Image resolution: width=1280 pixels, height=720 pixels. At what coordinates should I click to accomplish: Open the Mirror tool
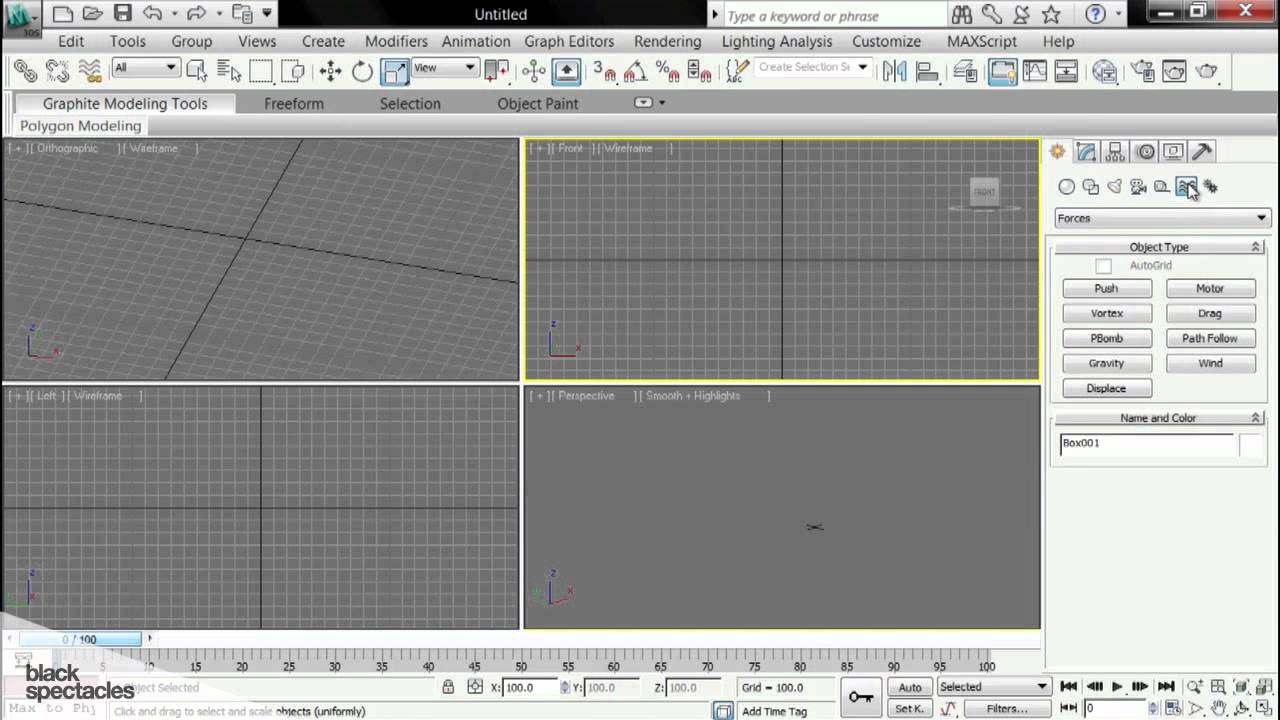894,71
